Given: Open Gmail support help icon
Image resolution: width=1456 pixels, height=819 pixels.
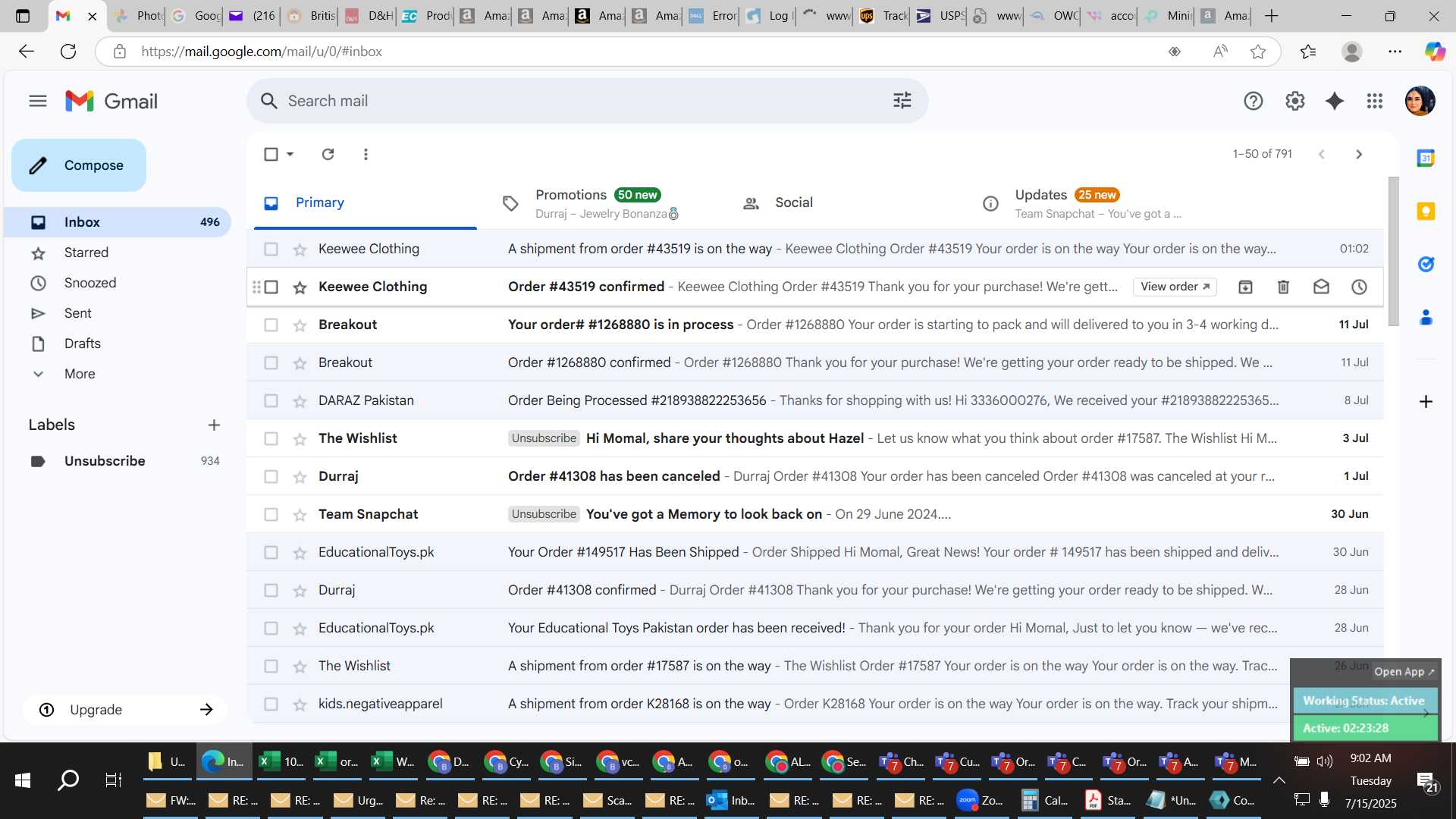Looking at the screenshot, I should pyautogui.click(x=1253, y=101).
